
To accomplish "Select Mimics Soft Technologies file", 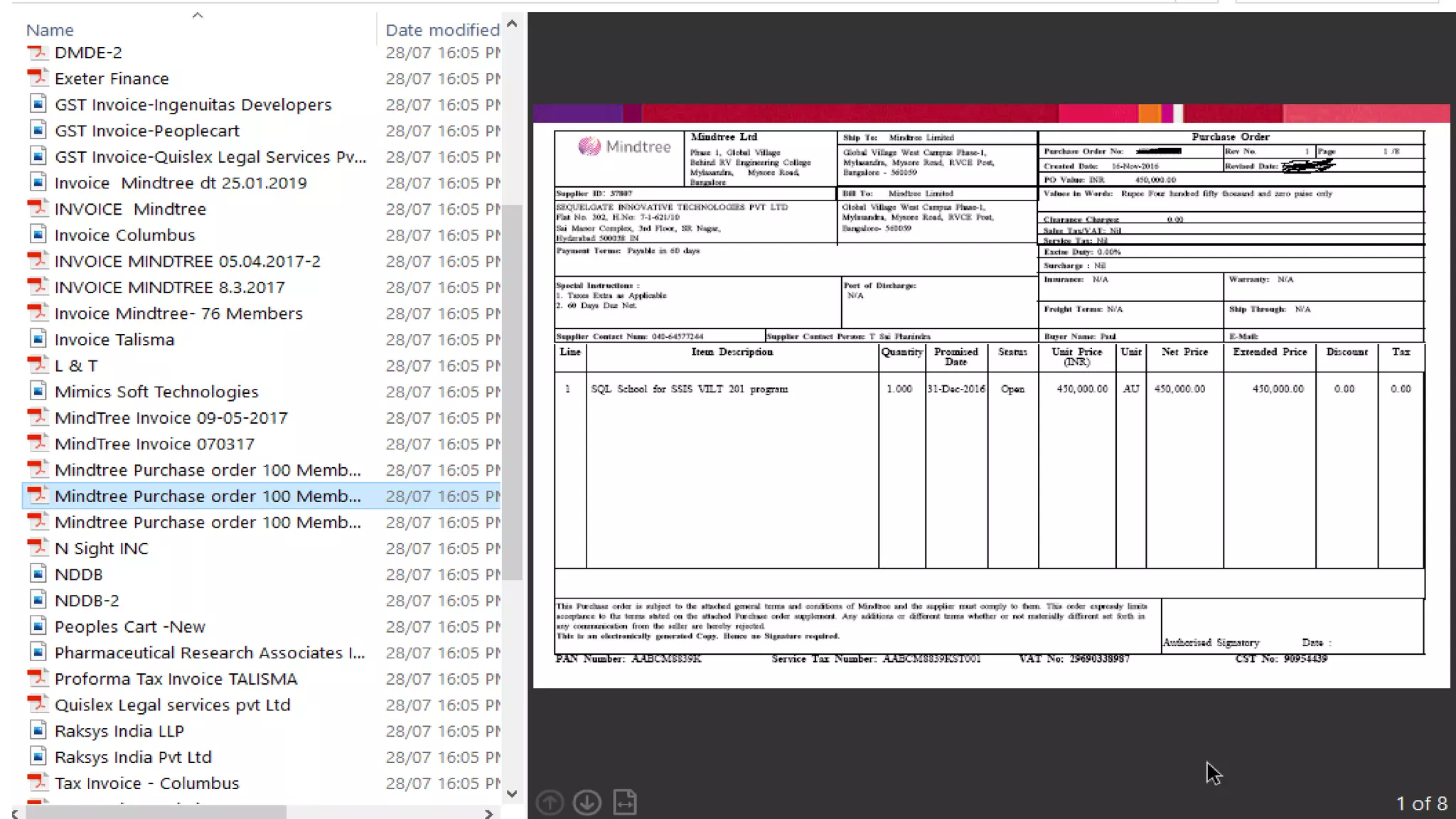I will pyautogui.click(x=156, y=392).
